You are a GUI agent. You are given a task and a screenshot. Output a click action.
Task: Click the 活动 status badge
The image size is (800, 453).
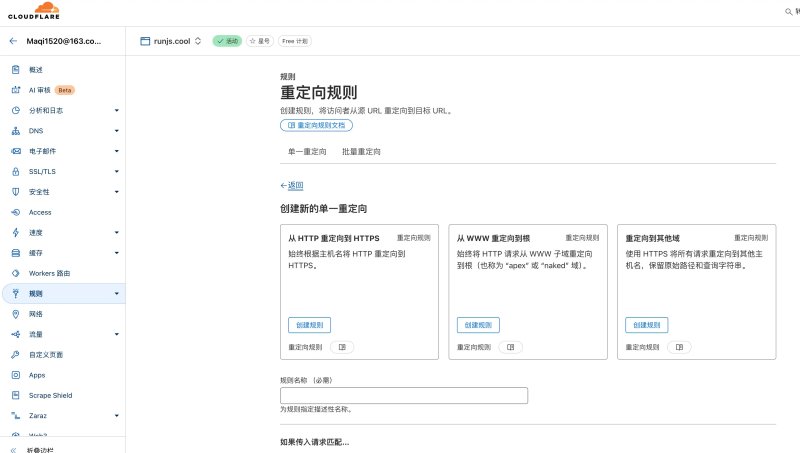coord(227,41)
